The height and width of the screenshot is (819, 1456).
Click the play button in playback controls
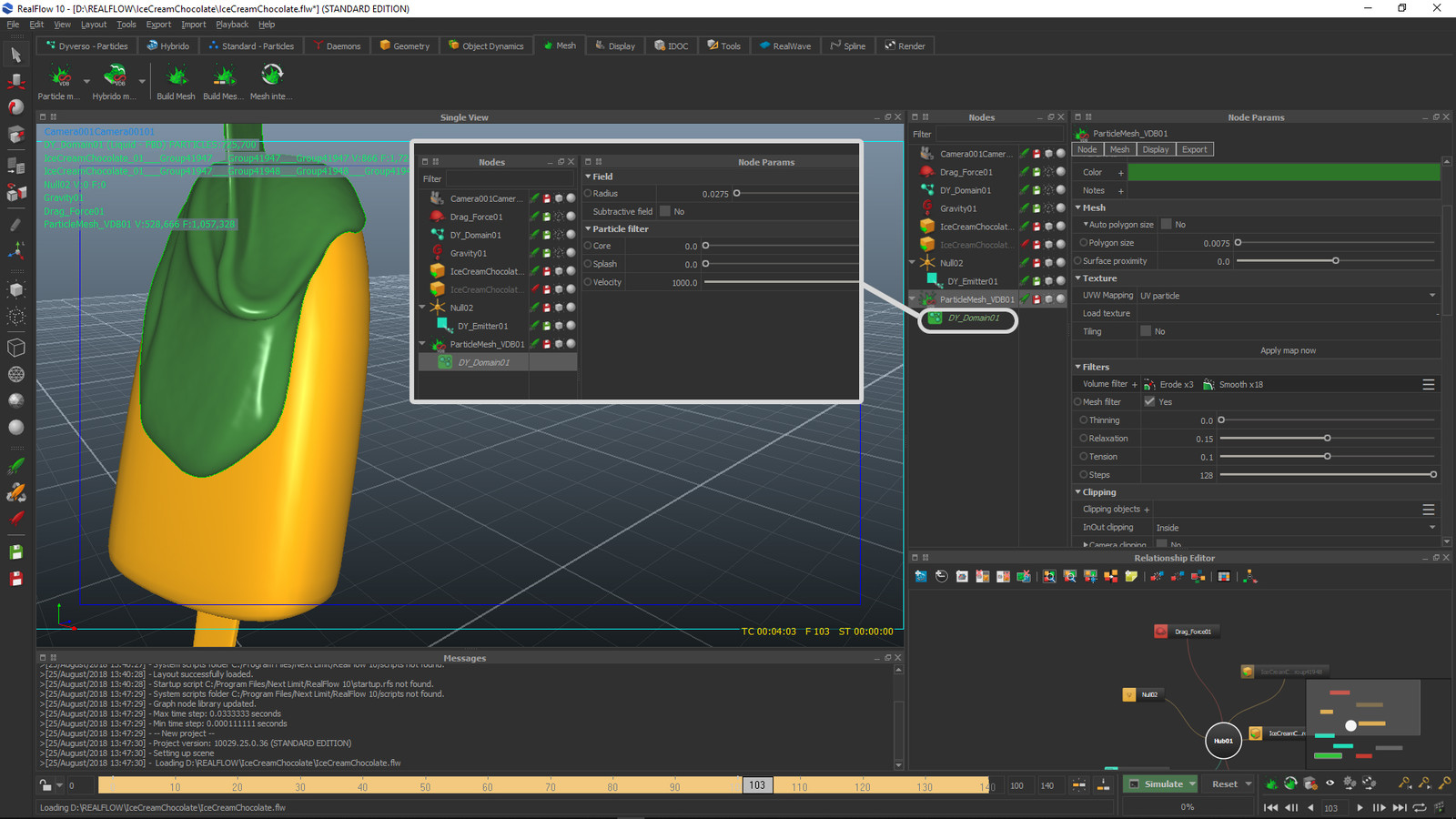[1360, 807]
